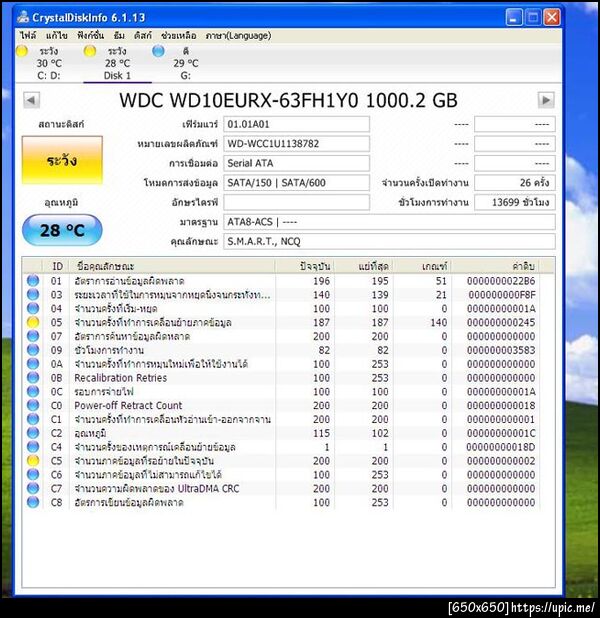600x618 pixels.
Task: Click the blue status icon for ID 03
Action: click(33, 294)
